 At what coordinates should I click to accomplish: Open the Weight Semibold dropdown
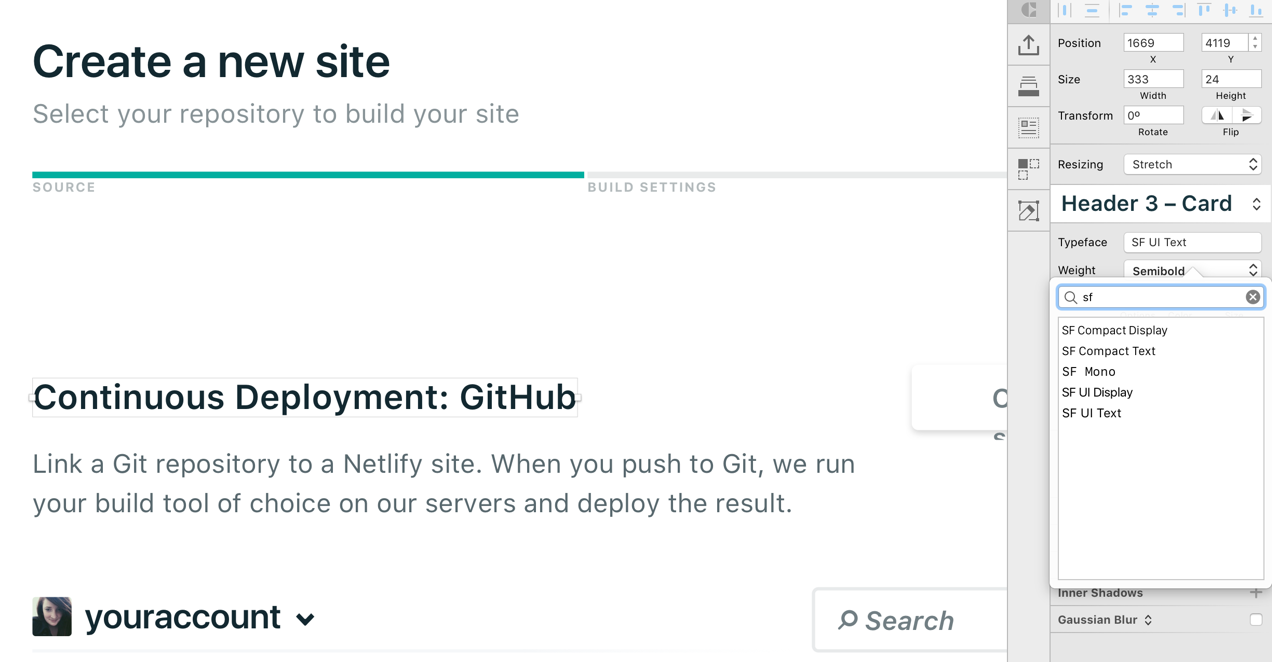click(1192, 271)
